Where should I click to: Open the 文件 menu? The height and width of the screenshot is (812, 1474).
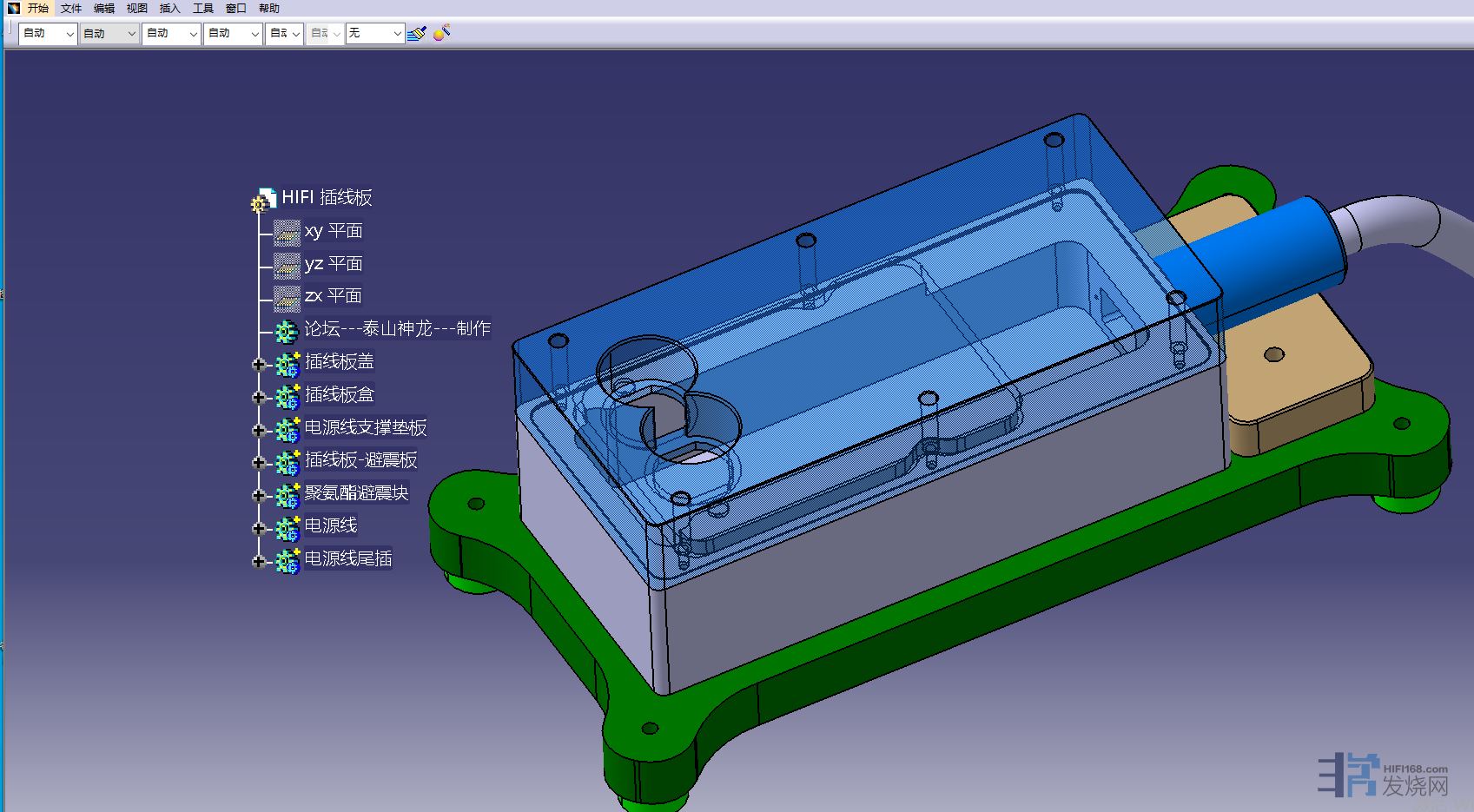(x=71, y=8)
